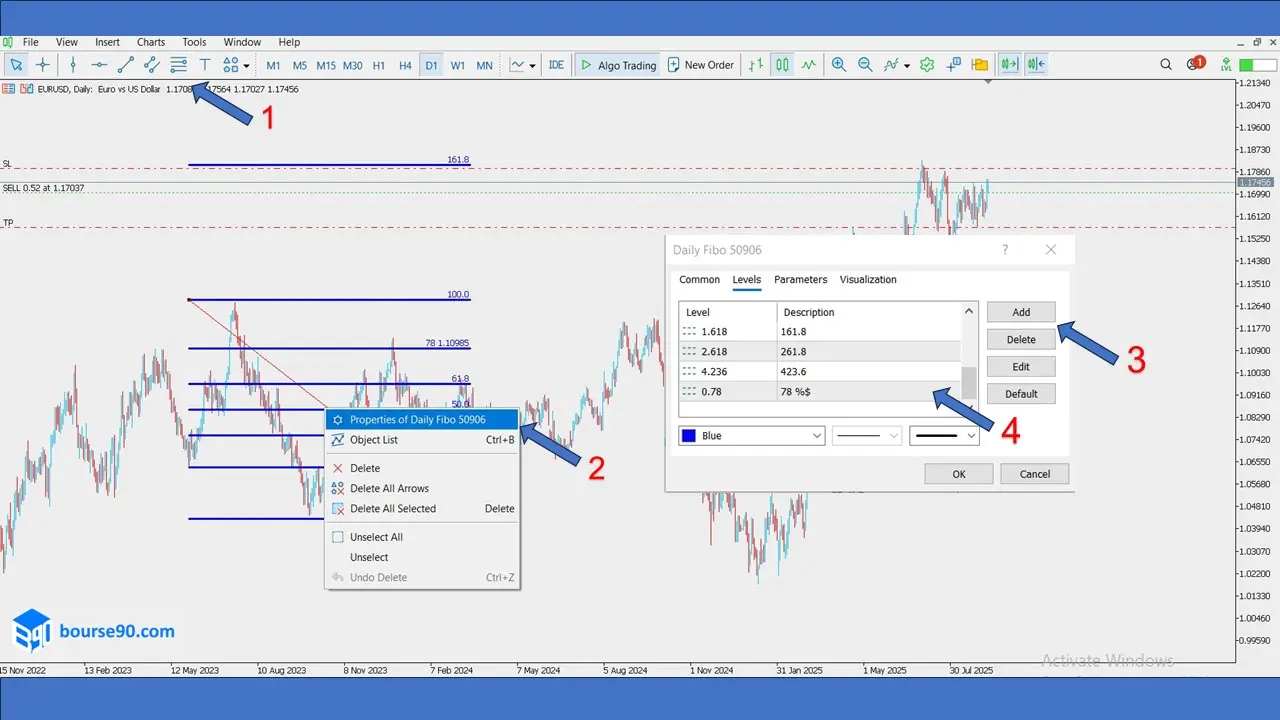Choose Object List from context menu
This screenshot has width=1280, height=720.
(374, 440)
